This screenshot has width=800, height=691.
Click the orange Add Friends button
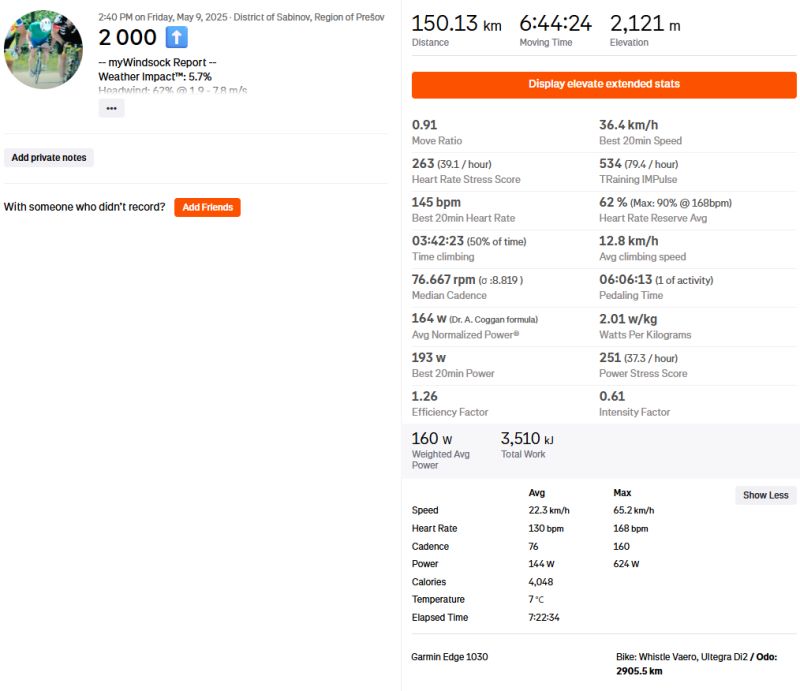point(207,207)
